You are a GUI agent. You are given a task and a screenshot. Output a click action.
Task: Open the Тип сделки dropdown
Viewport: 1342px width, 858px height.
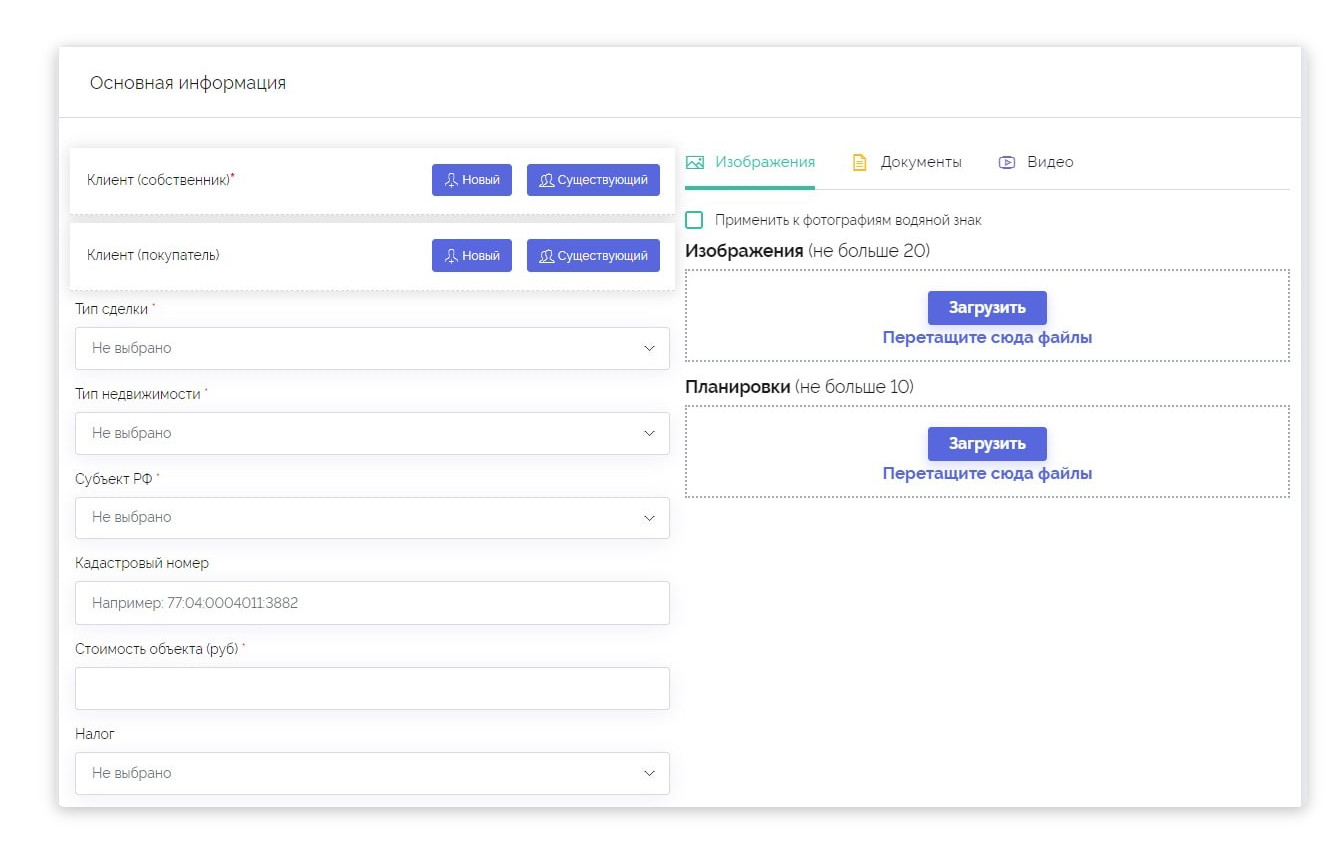click(x=372, y=348)
